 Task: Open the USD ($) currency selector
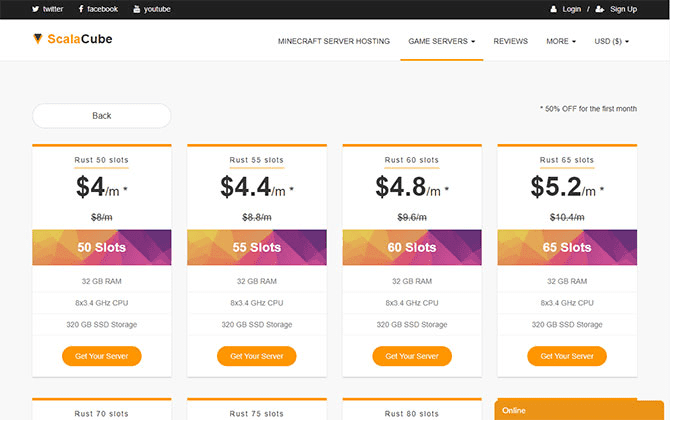[612, 41]
